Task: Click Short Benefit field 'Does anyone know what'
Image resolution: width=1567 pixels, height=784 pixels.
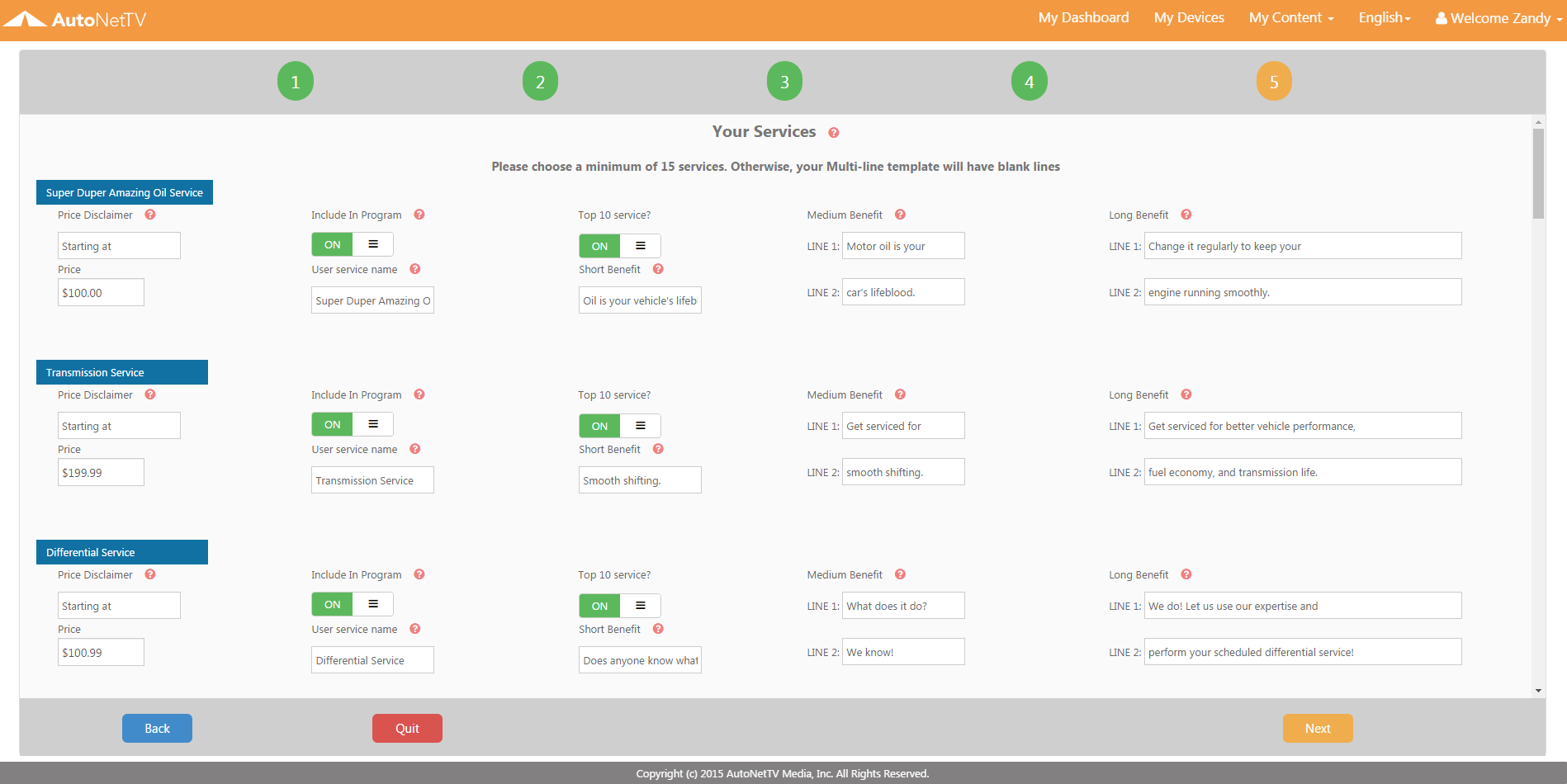Action: [640, 660]
